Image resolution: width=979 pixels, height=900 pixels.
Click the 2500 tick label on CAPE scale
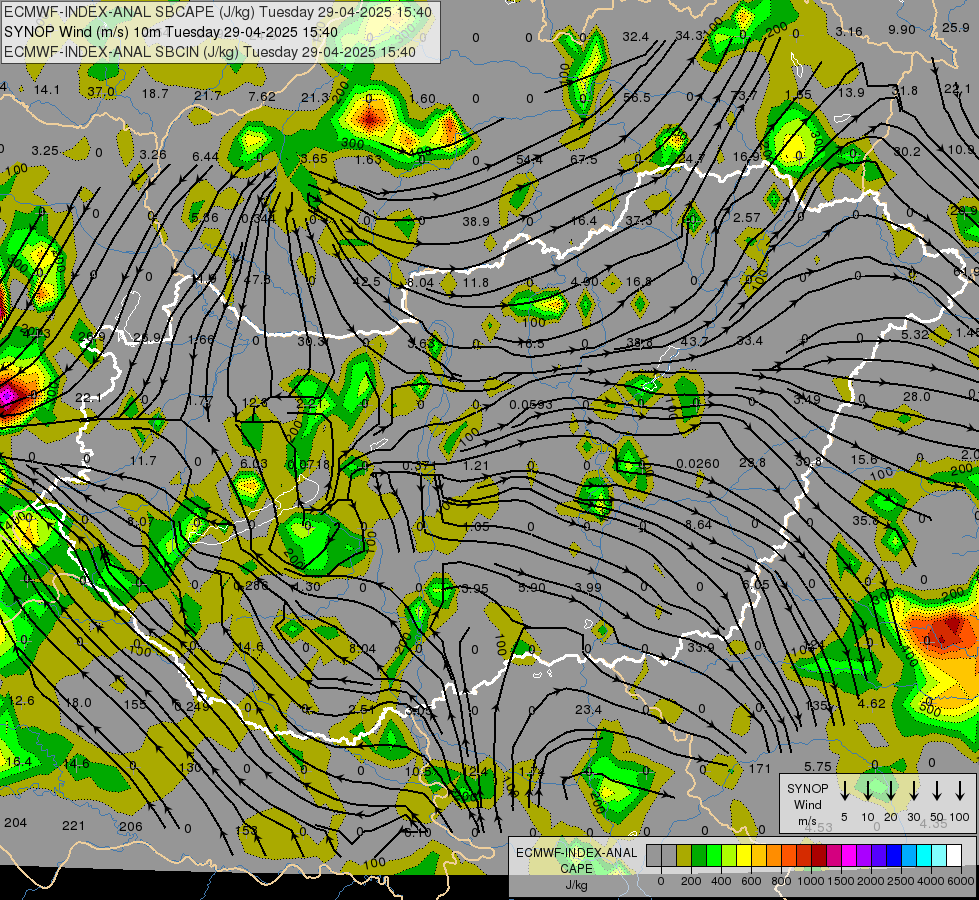pos(901,881)
